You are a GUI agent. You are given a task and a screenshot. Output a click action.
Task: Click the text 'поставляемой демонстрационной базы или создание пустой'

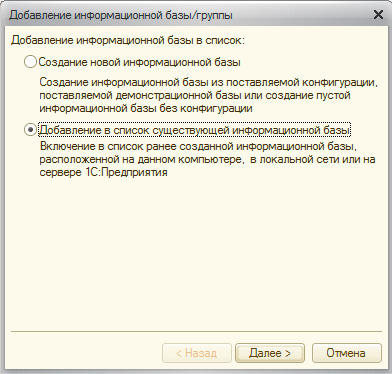click(195, 96)
